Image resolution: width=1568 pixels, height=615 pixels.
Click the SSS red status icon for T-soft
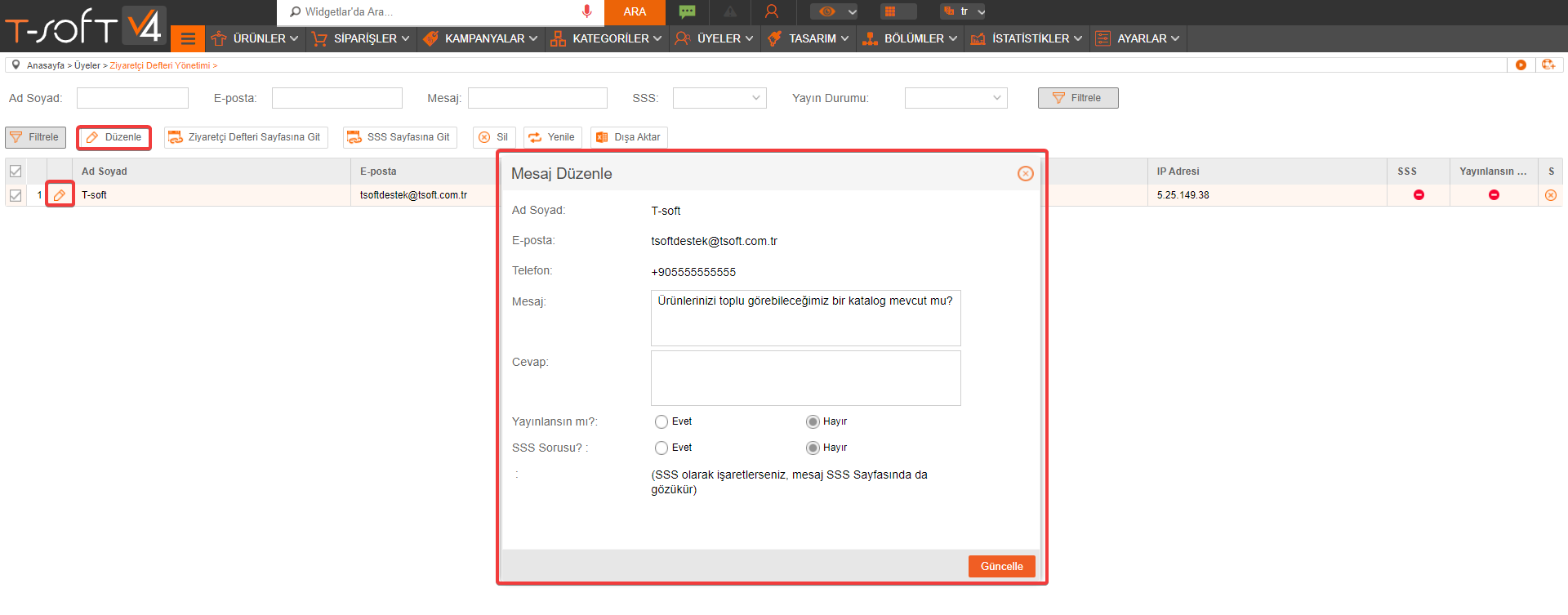click(1419, 194)
